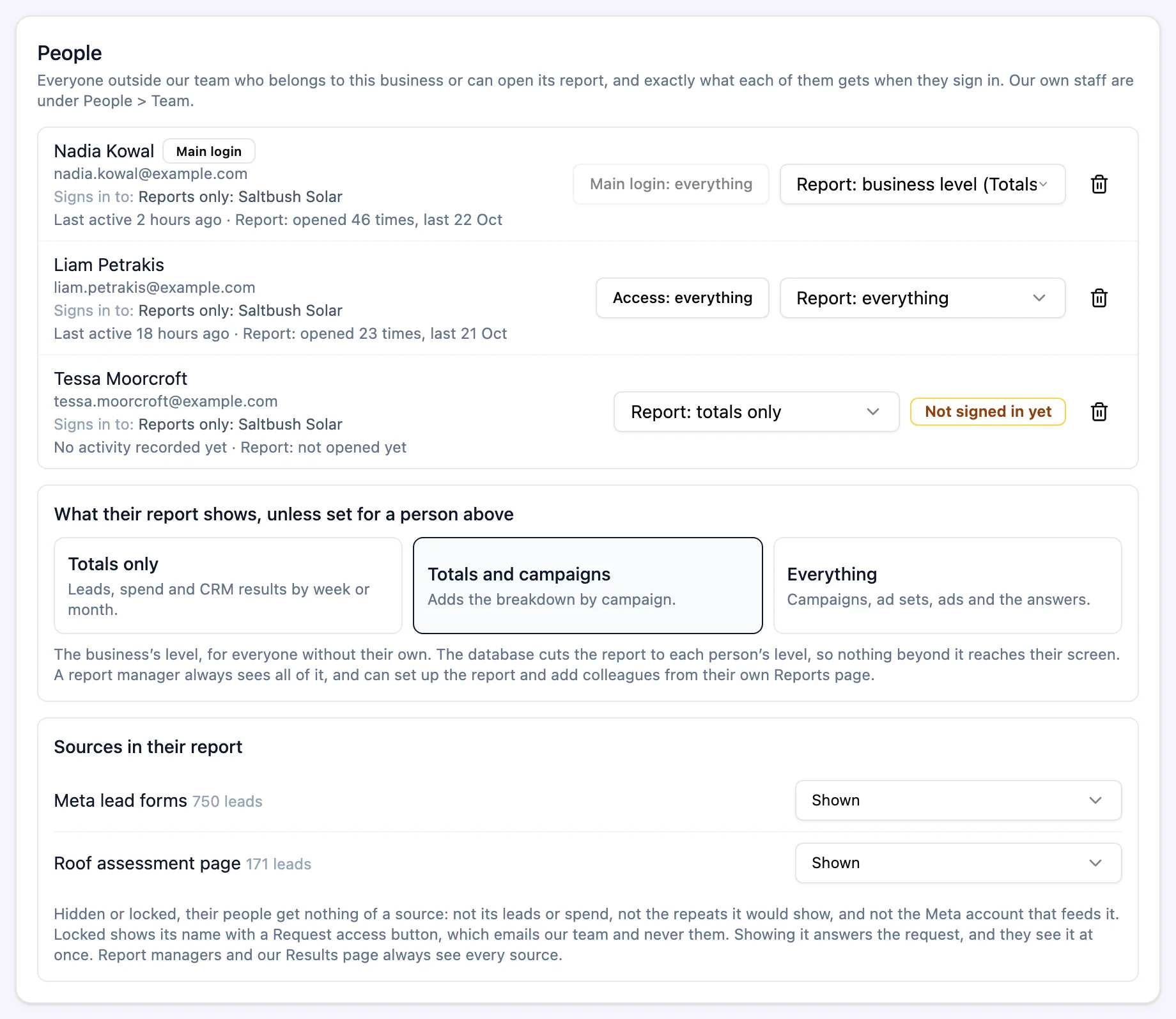
Task: Click the 'Meta lead forms' source label
Action: pos(120,800)
